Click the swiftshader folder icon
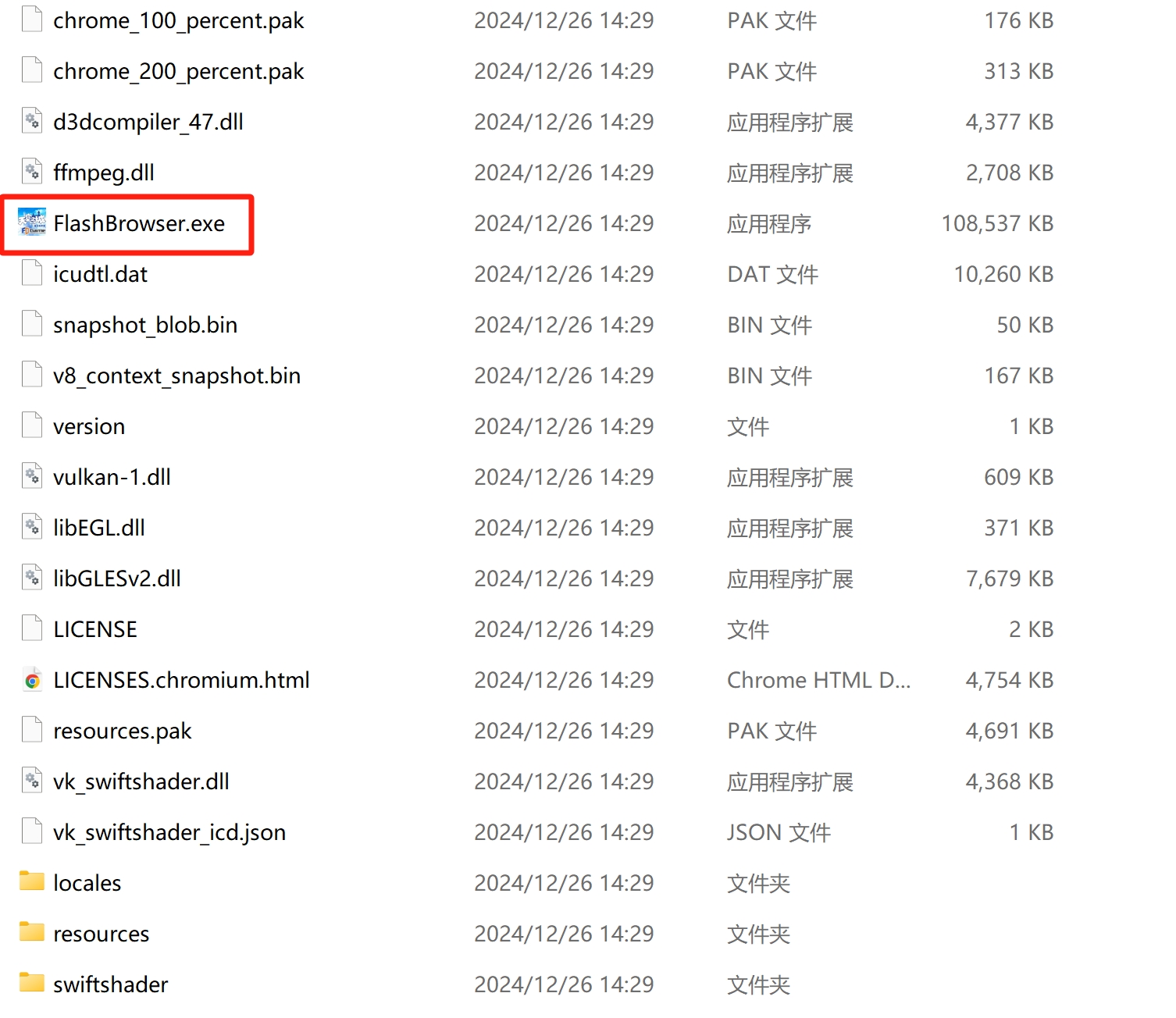Image resolution: width=1176 pixels, height=1018 pixels. (32, 984)
